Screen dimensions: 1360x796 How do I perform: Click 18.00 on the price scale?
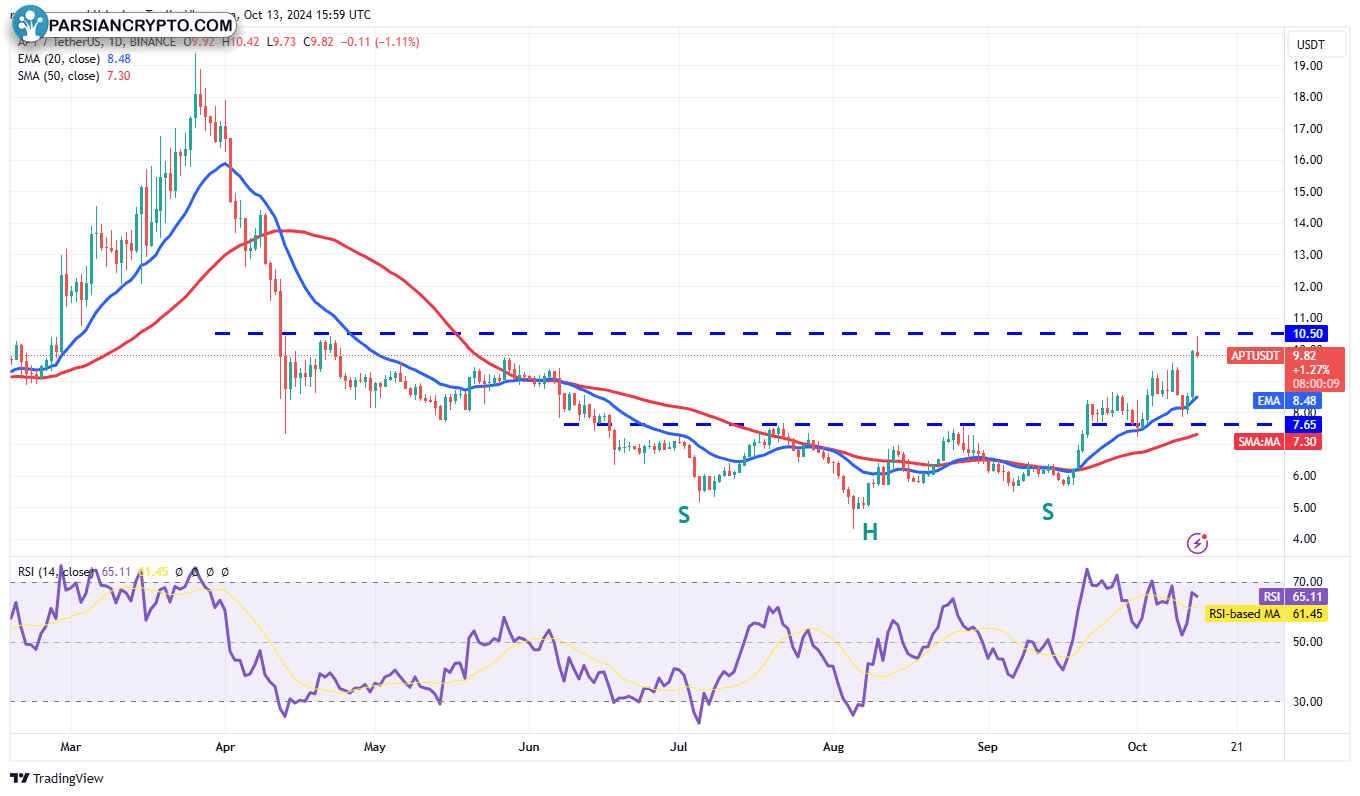point(1308,97)
